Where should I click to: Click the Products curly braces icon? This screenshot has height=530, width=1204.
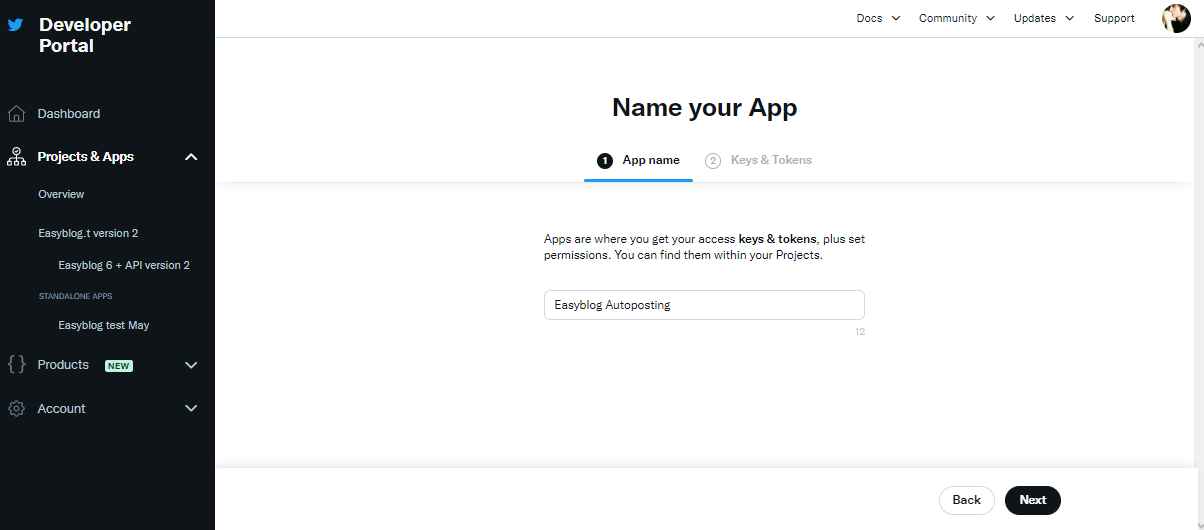coord(16,365)
